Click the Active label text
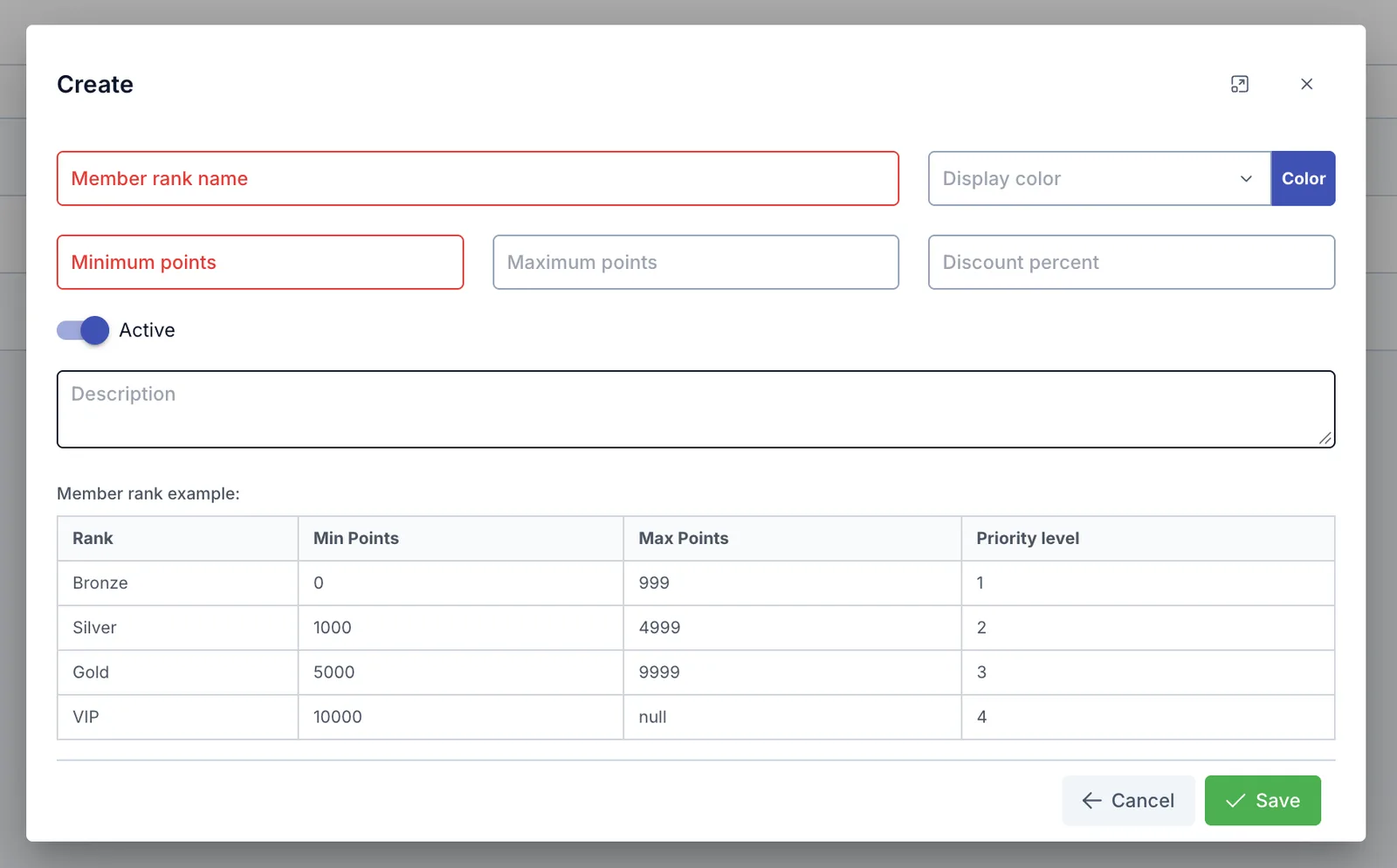Image resolution: width=1397 pixels, height=868 pixels. coord(147,330)
